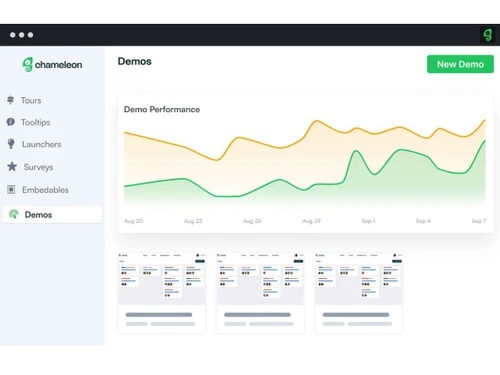Click the Surveys star icon
The image size is (500, 375).
[12, 166]
